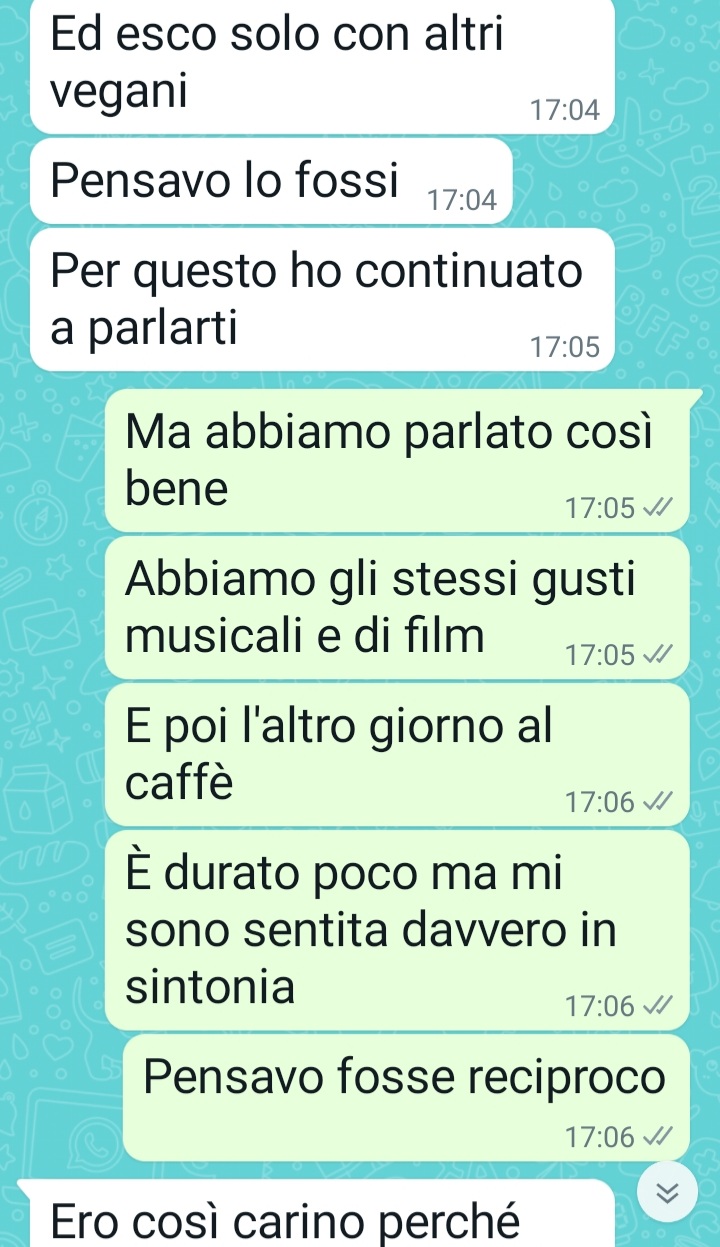Image resolution: width=720 pixels, height=1247 pixels.
Task: Tap the 'Per questo ho continuato a parlarti' message
Action: point(322,300)
